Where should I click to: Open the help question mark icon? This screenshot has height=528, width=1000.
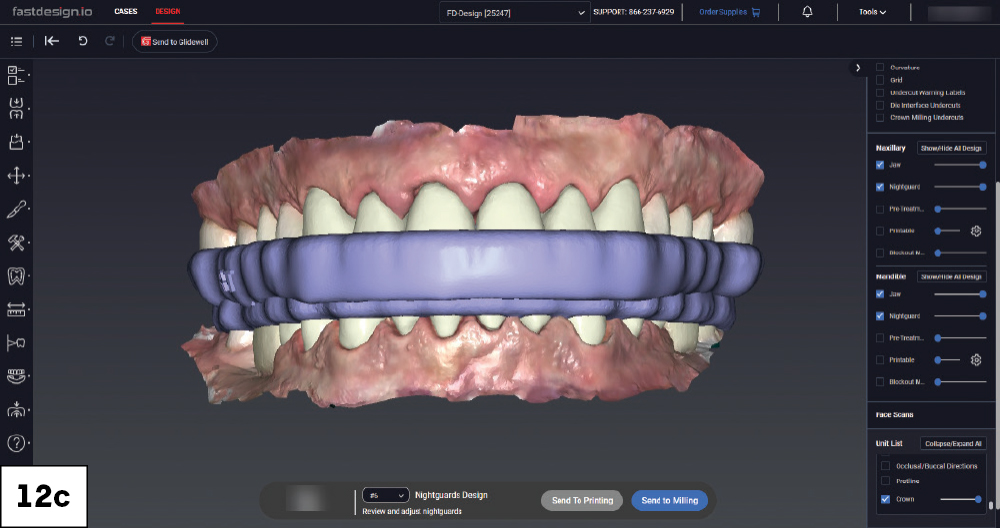point(16,443)
